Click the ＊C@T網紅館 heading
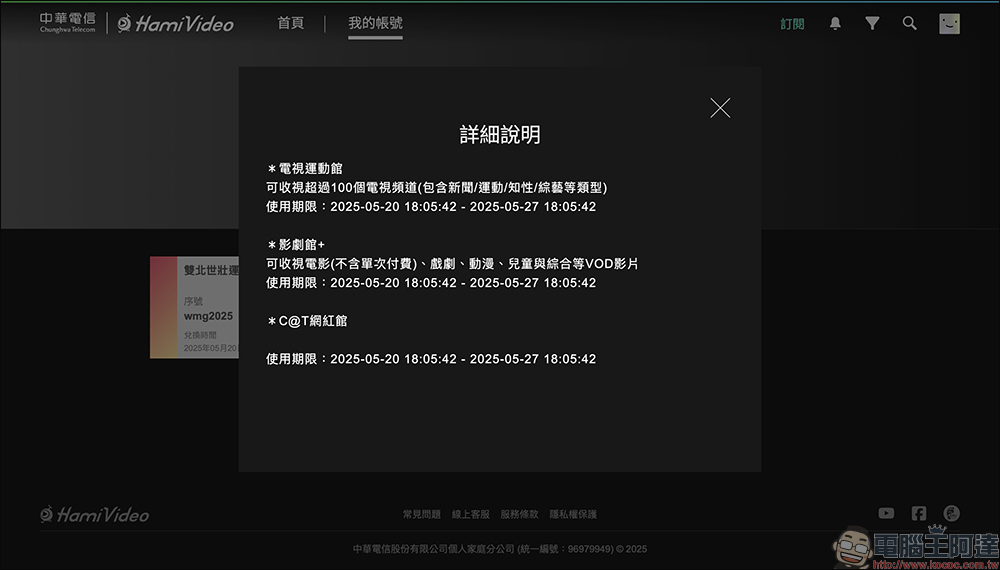Viewport: 1000px width, 570px height. [307, 321]
